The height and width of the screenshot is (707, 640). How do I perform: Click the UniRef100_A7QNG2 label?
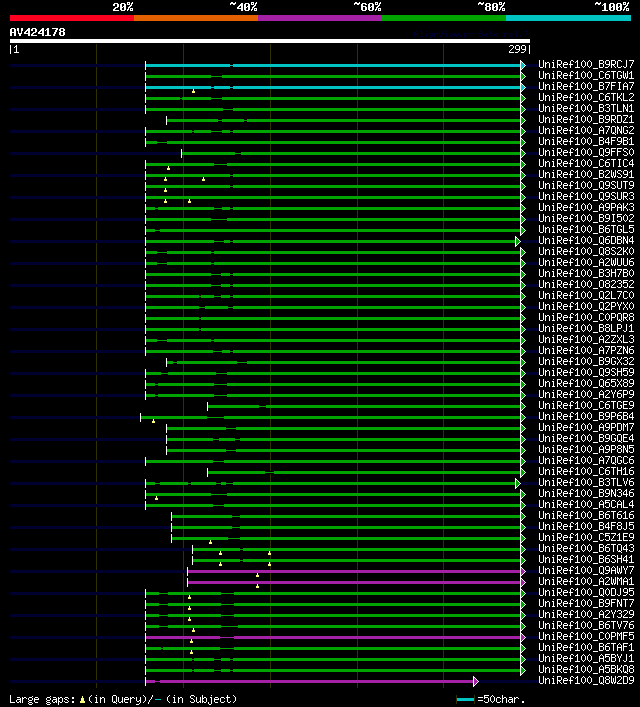tap(586, 130)
